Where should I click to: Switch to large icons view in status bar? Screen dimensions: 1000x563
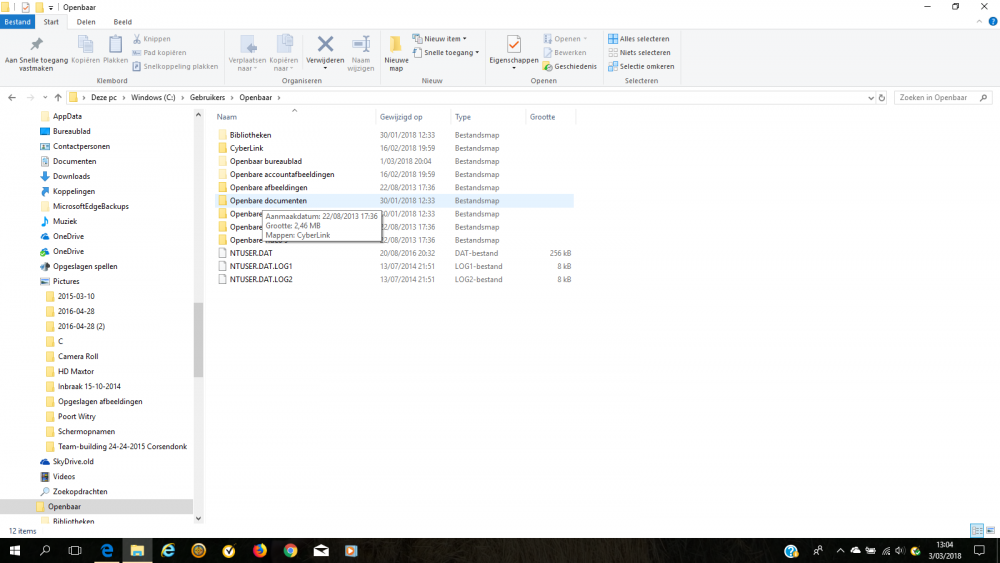click(x=990, y=530)
